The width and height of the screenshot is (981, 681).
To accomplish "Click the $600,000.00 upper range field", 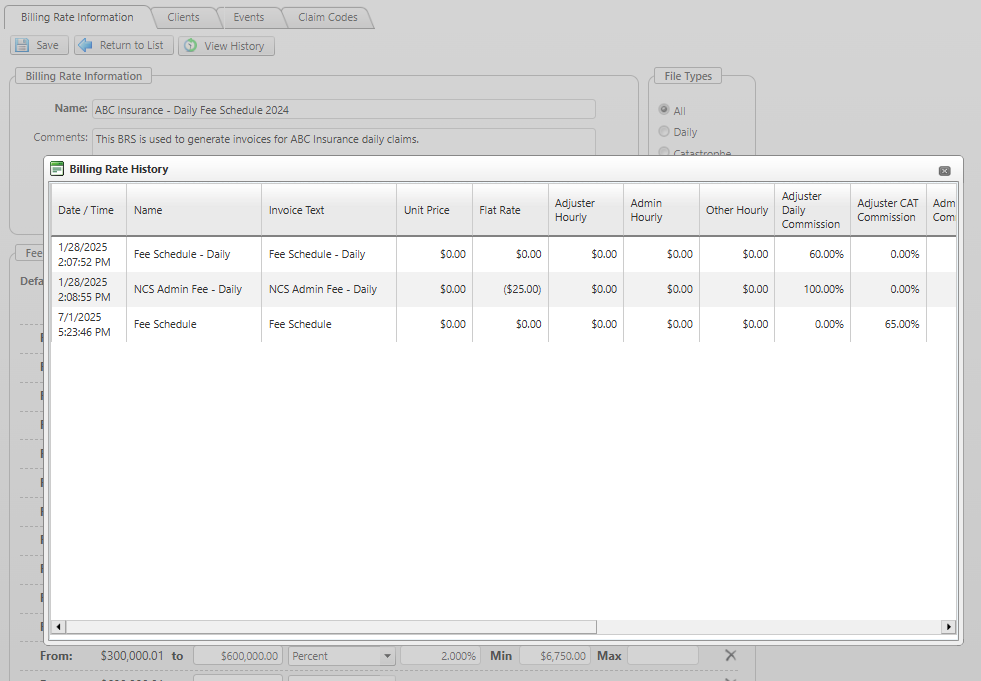I will (238, 656).
